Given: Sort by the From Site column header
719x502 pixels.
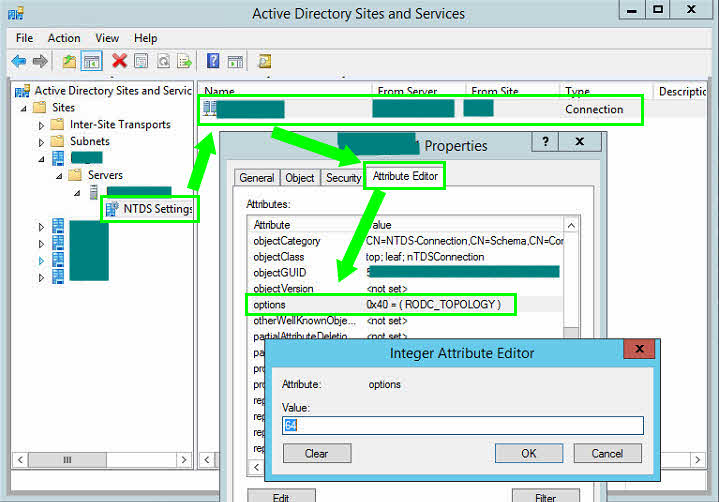Looking at the screenshot, I should click(513, 91).
